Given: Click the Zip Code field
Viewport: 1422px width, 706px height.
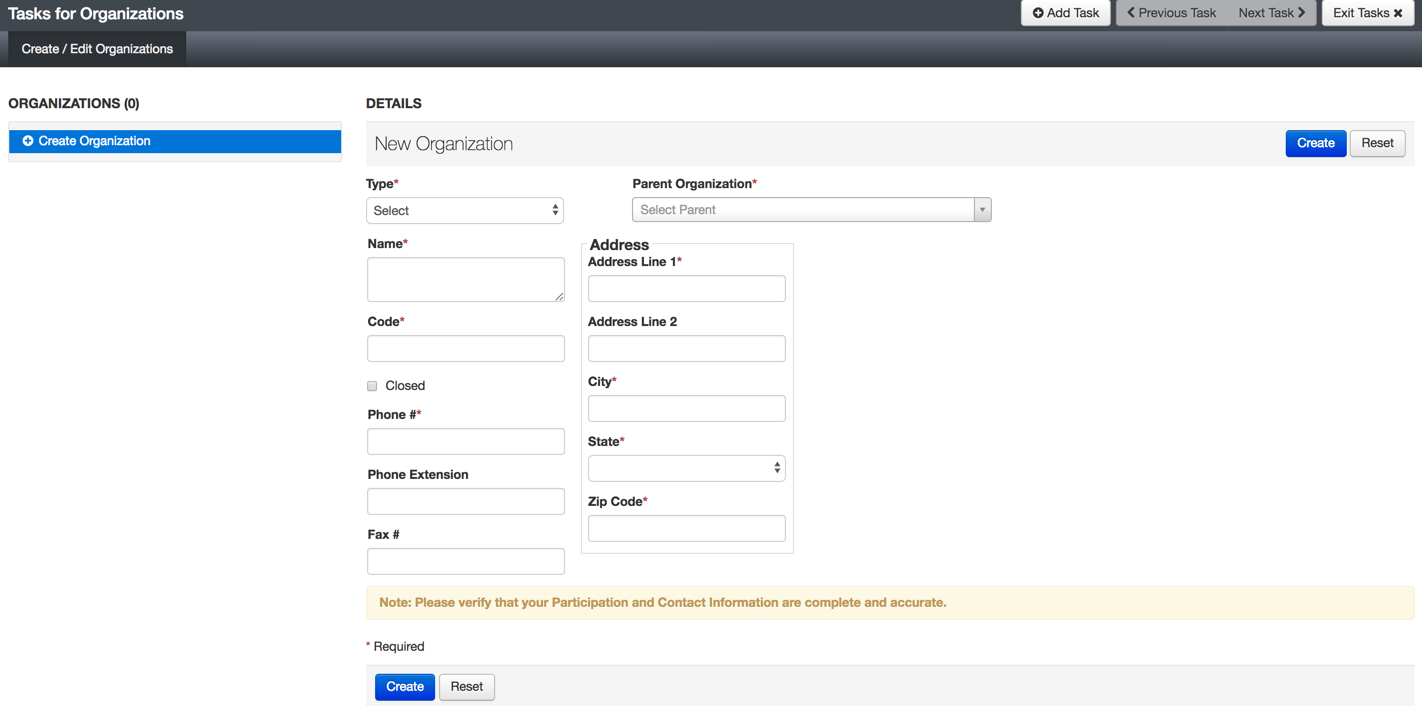Looking at the screenshot, I should click(687, 528).
